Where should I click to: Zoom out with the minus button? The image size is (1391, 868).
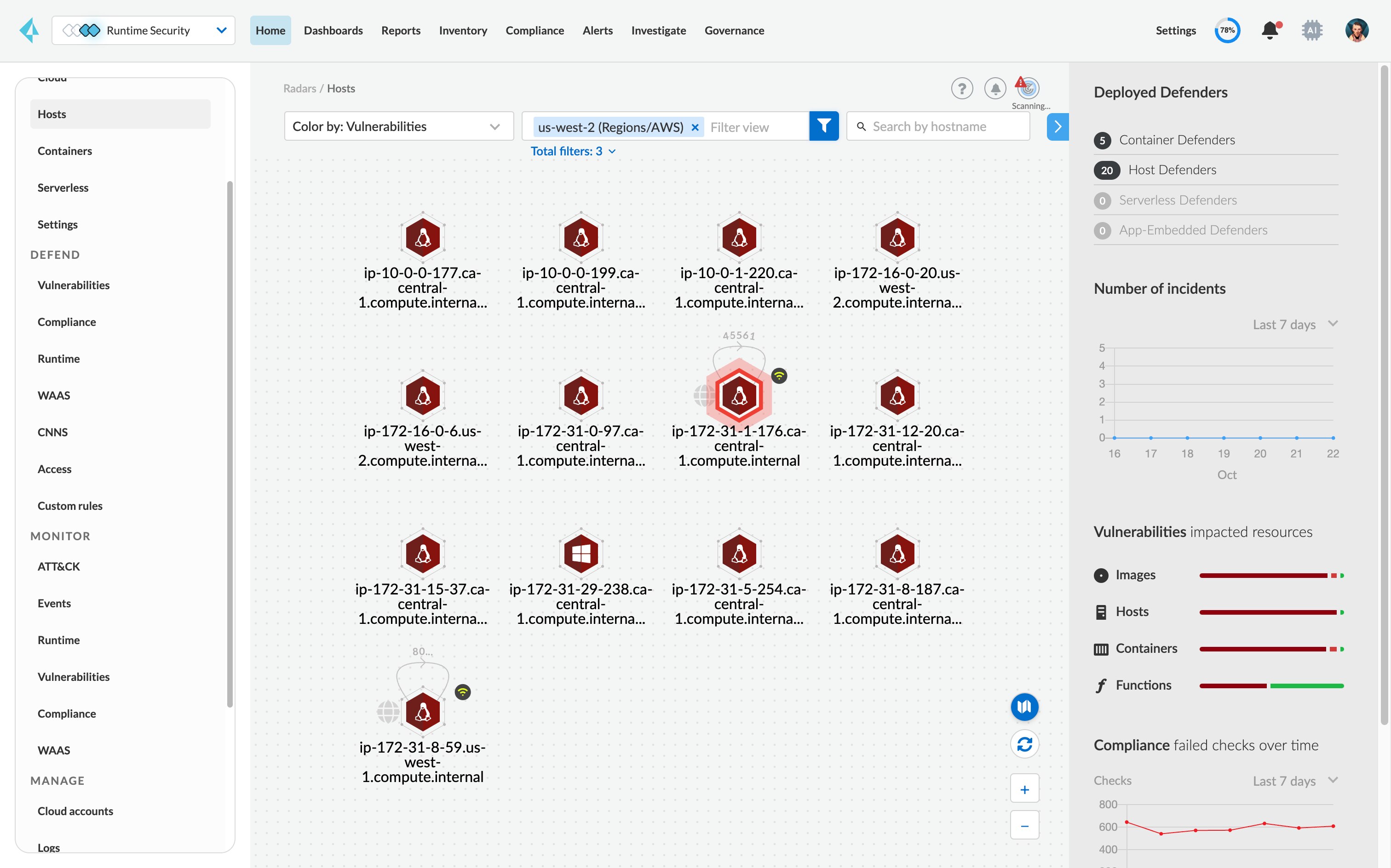[1024, 826]
